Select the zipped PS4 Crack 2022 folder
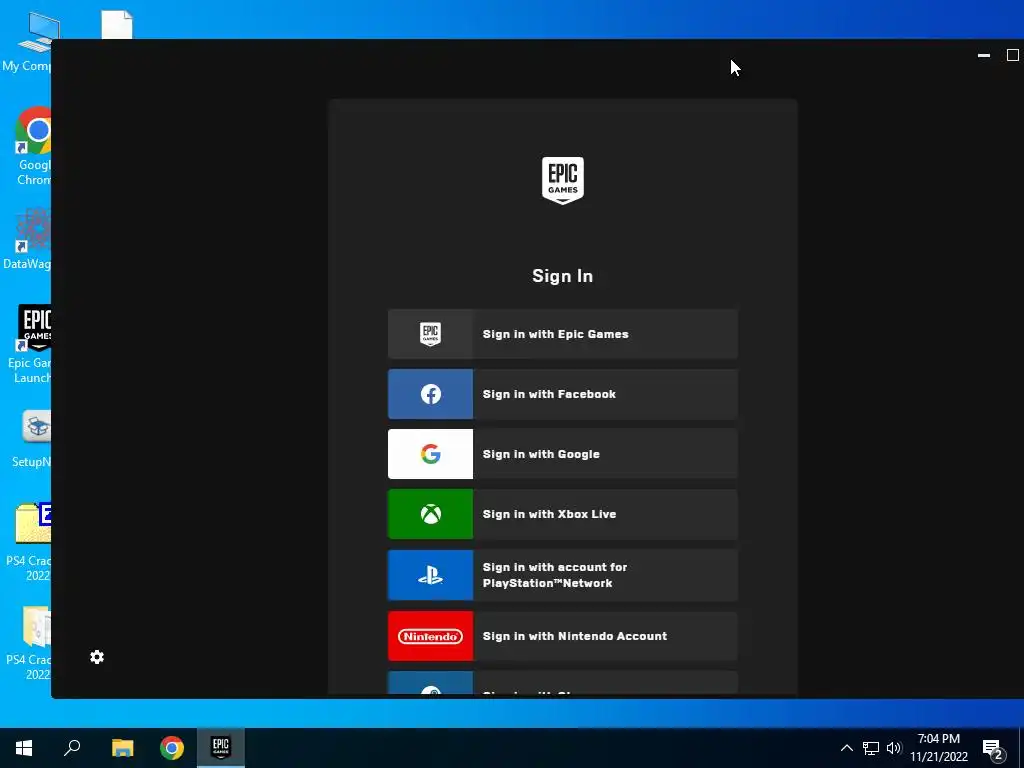The image size is (1024, 768). (29, 542)
